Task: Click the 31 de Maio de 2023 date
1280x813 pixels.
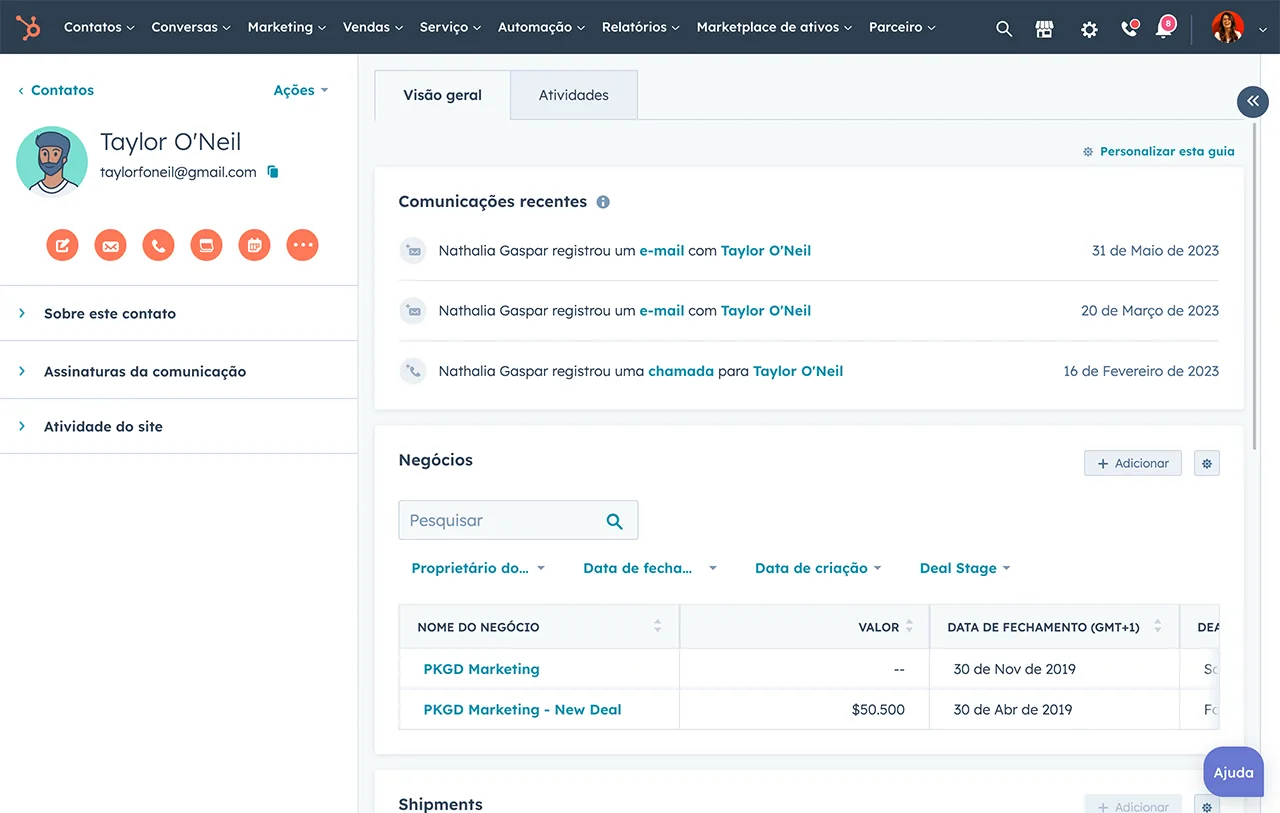Action: click(1155, 251)
